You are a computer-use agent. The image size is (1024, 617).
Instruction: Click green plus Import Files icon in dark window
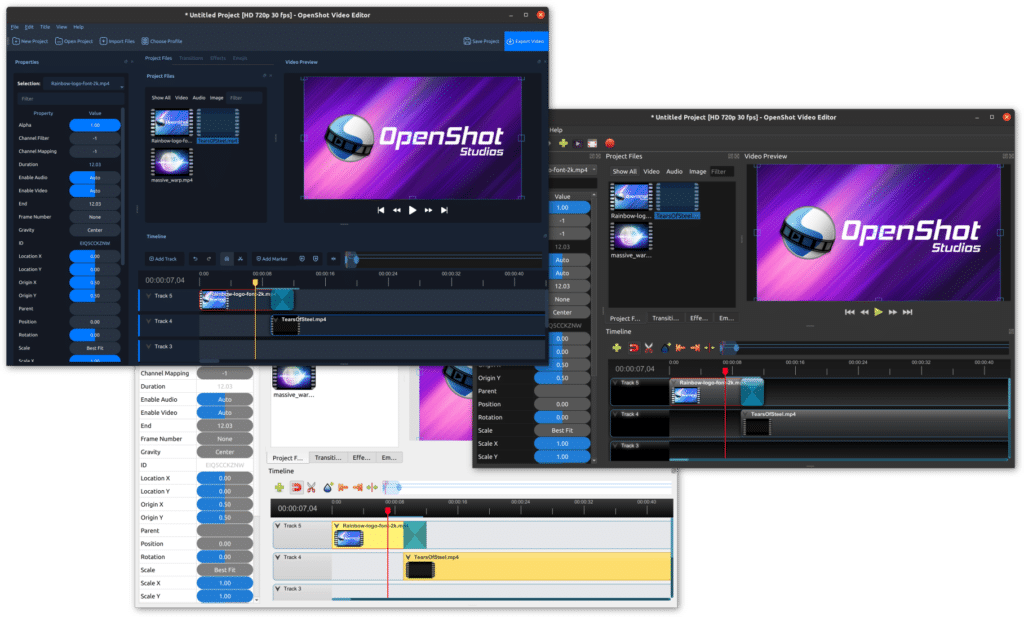pyautogui.click(x=563, y=143)
